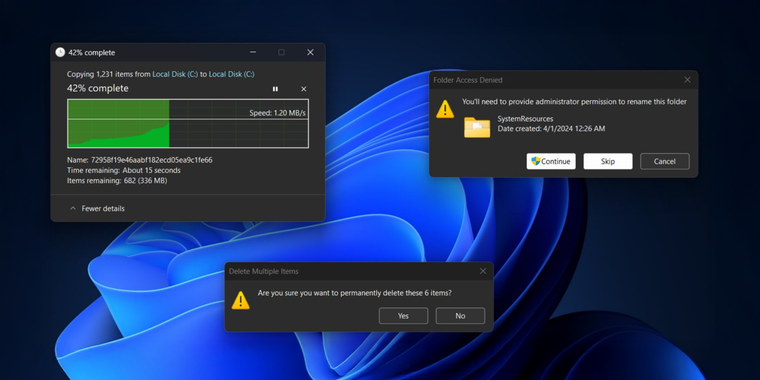760x380 pixels.
Task: Decline deletion with No button
Action: pyautogui.click(x=460, y=316)
